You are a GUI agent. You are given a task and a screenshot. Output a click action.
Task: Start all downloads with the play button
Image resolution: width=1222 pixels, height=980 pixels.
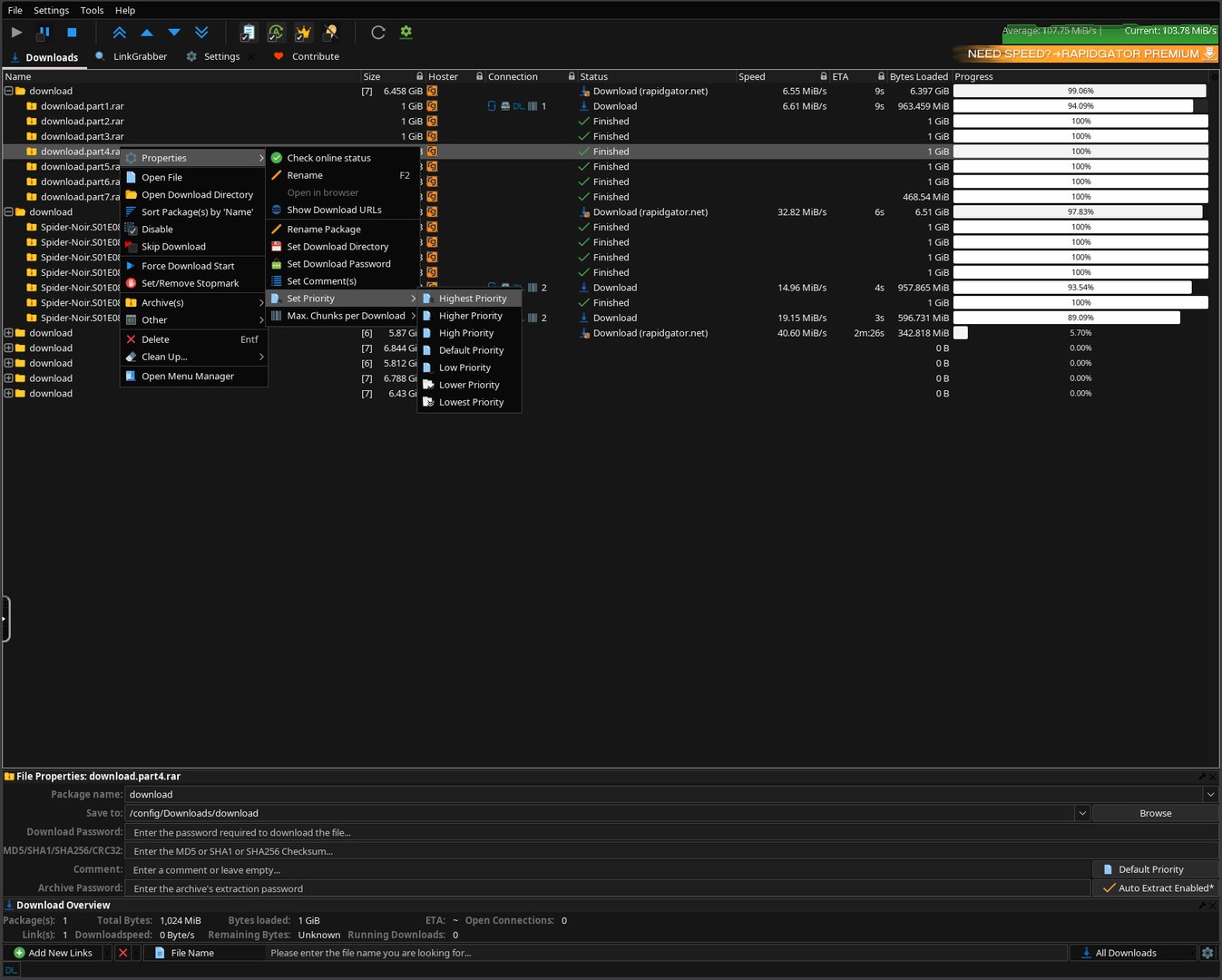pyautogui.click(x=16, y=32)
